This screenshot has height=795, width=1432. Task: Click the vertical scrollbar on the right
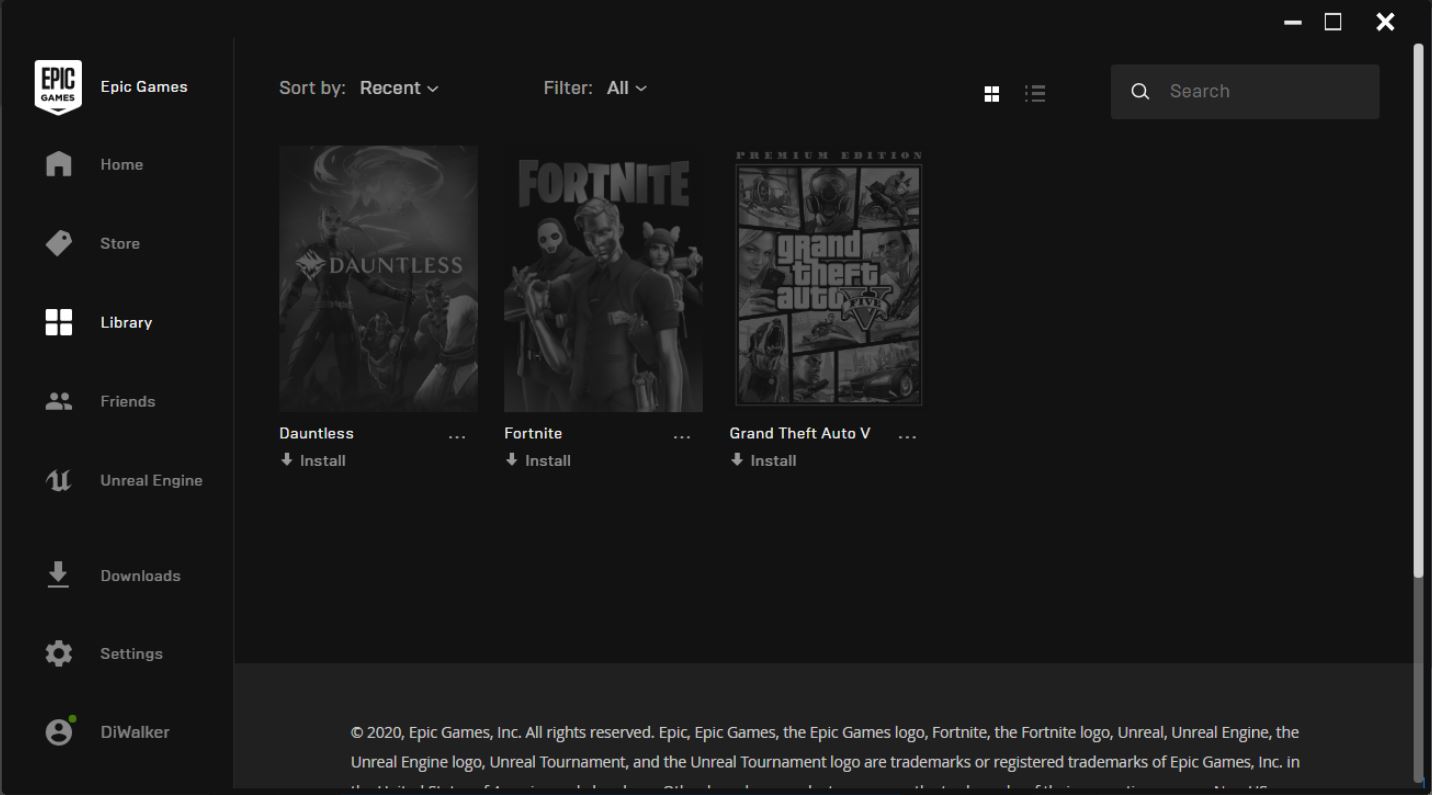1417,310
